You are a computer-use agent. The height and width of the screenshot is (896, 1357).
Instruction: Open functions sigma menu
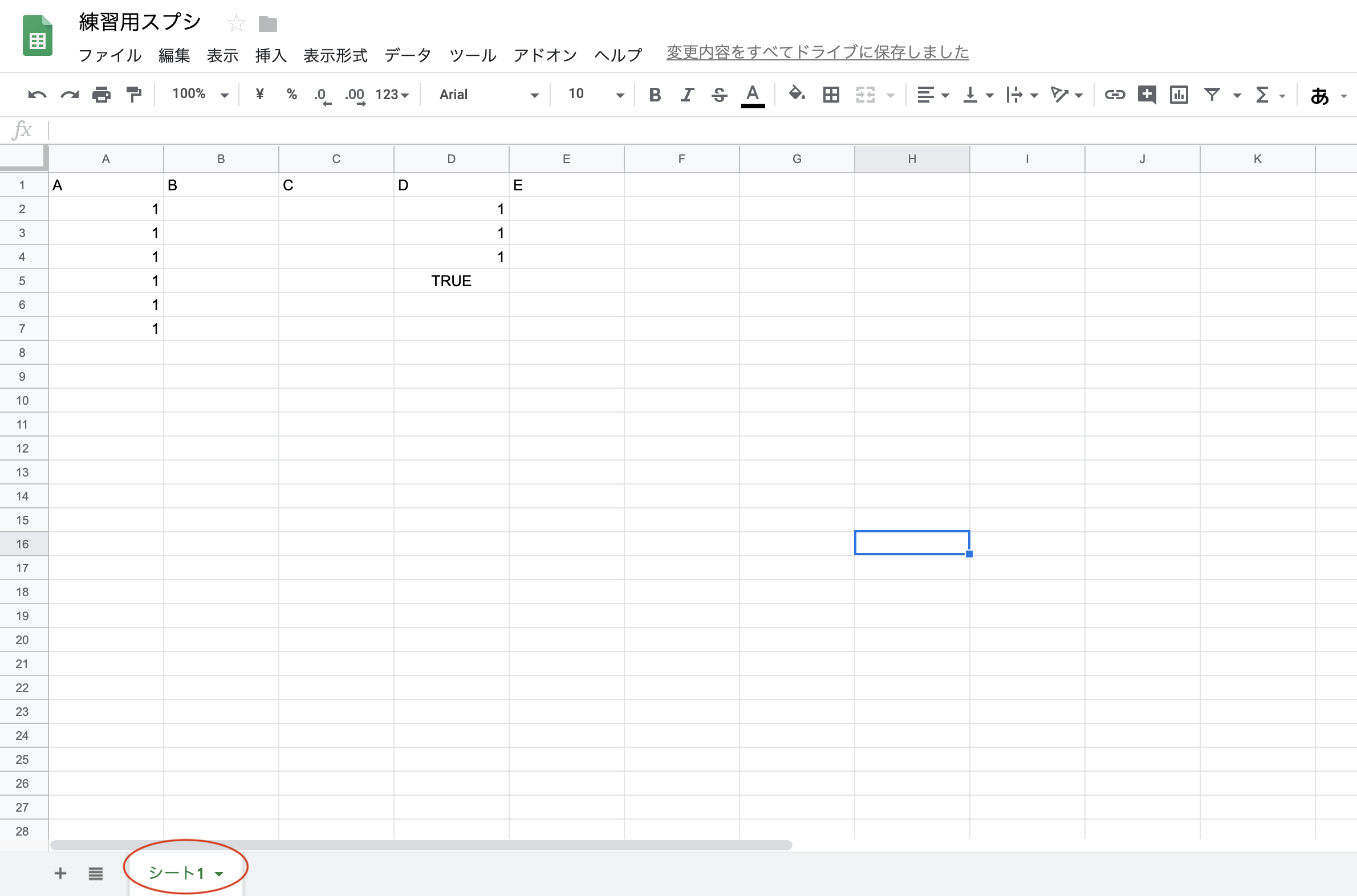(x=1270, y=95)
